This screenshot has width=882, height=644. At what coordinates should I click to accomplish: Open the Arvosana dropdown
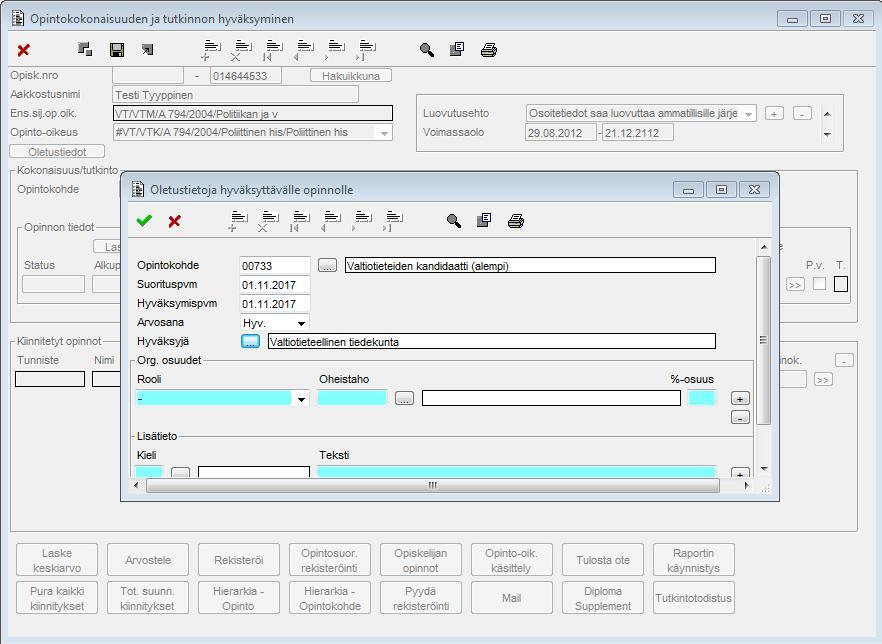[302, 323]
